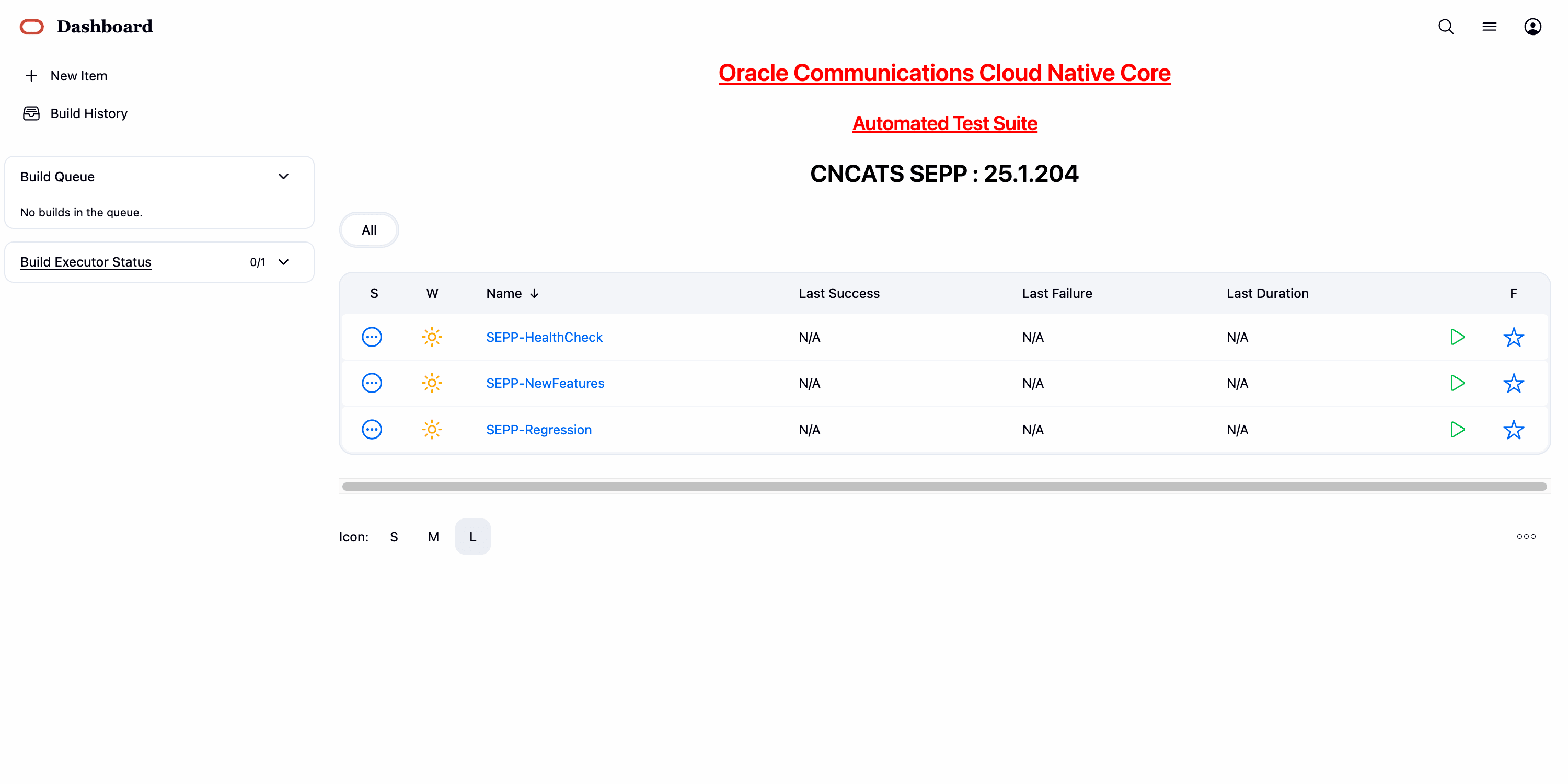This screenshot has height=784, width=1568.
Task: Open the Build Executor Status link
Action: click(86, 262)
